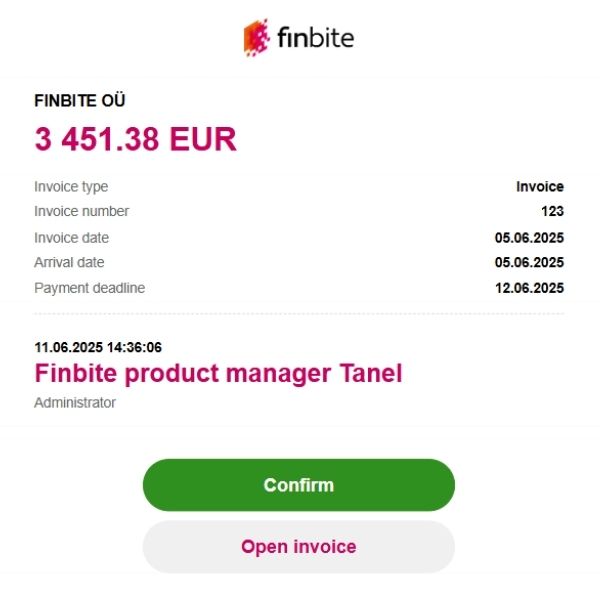Viewport: 600px width, 600px height.
Task: Click the Finbite wordmark in header
Action: point(315,39)
